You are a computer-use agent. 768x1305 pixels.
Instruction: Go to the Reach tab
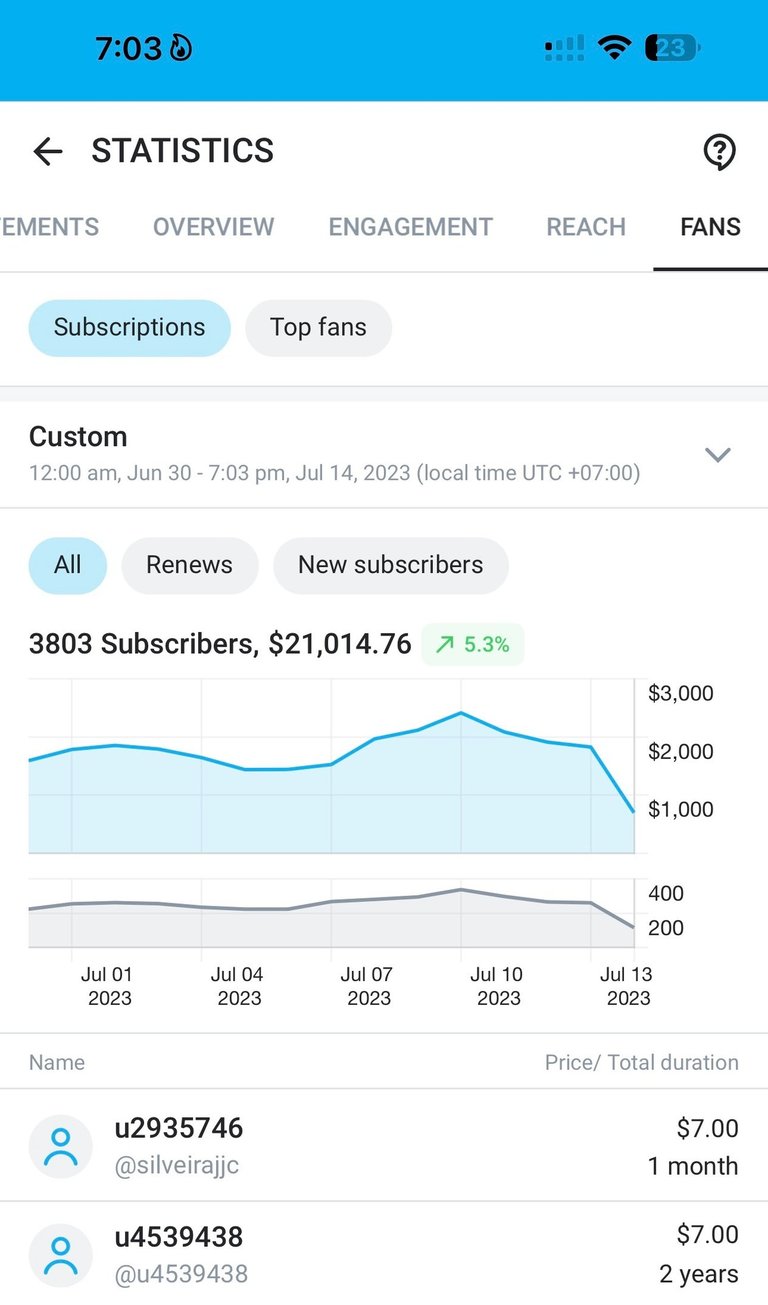pyautogui.click(x=586, y=227)
